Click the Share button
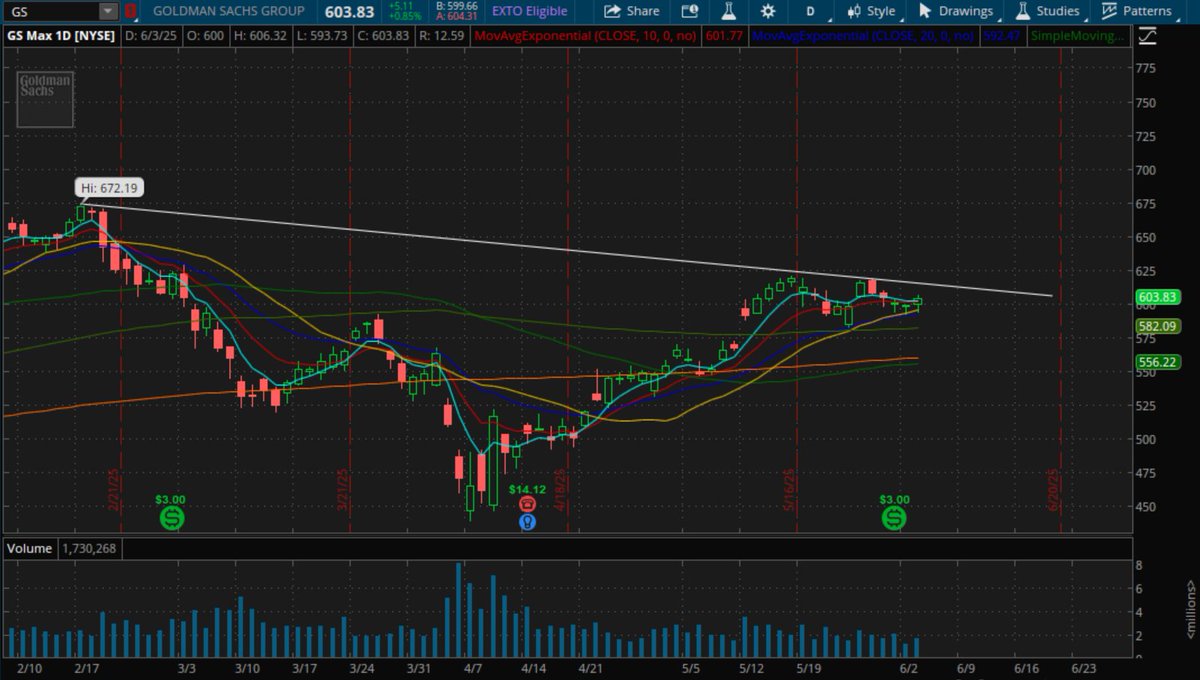Viewport: 1200px width, 680px height. click(x=632, y=11)
